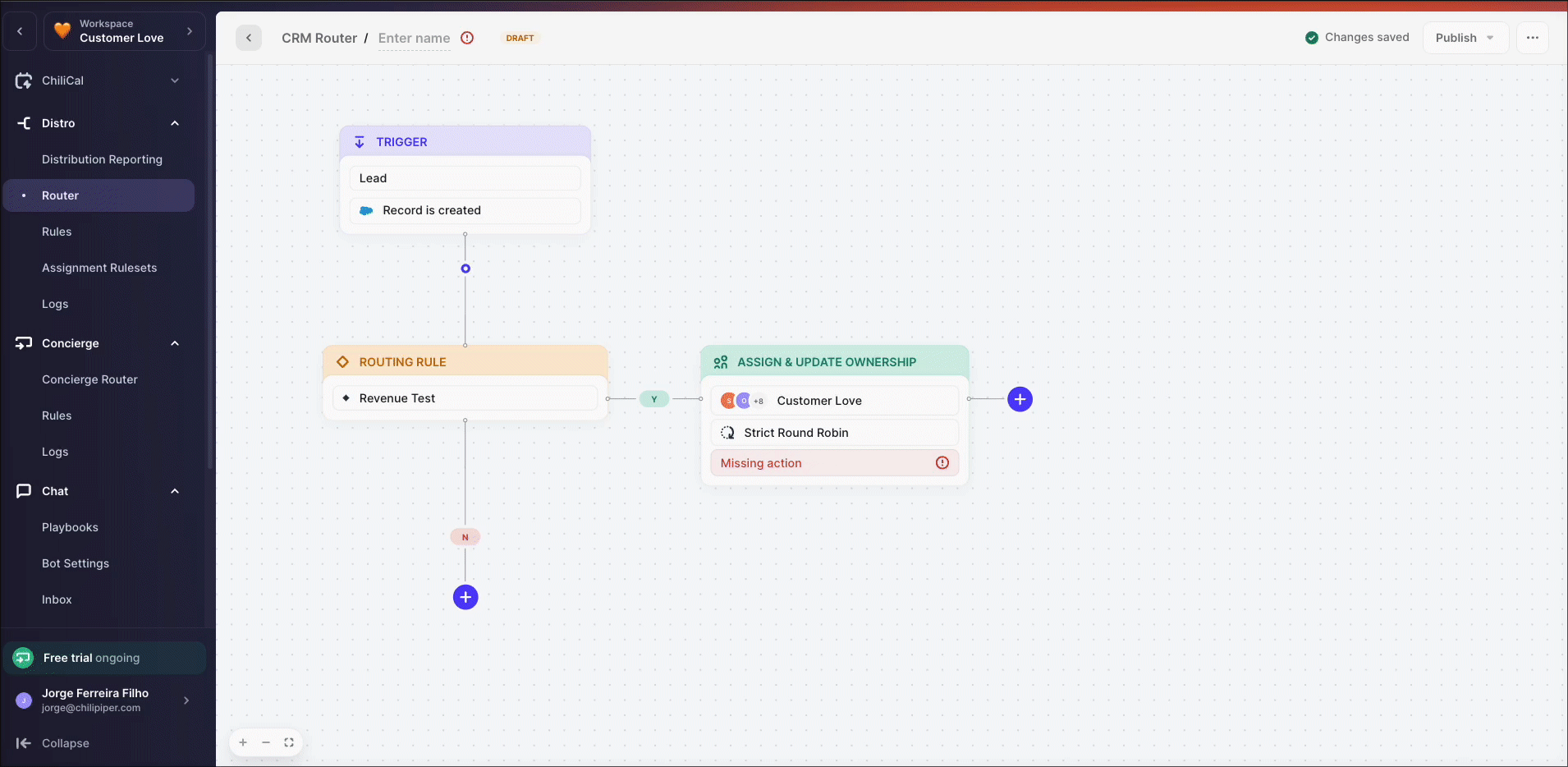
Task: Click the sidebar back arrow button
Action: click(x=20, y=32)
